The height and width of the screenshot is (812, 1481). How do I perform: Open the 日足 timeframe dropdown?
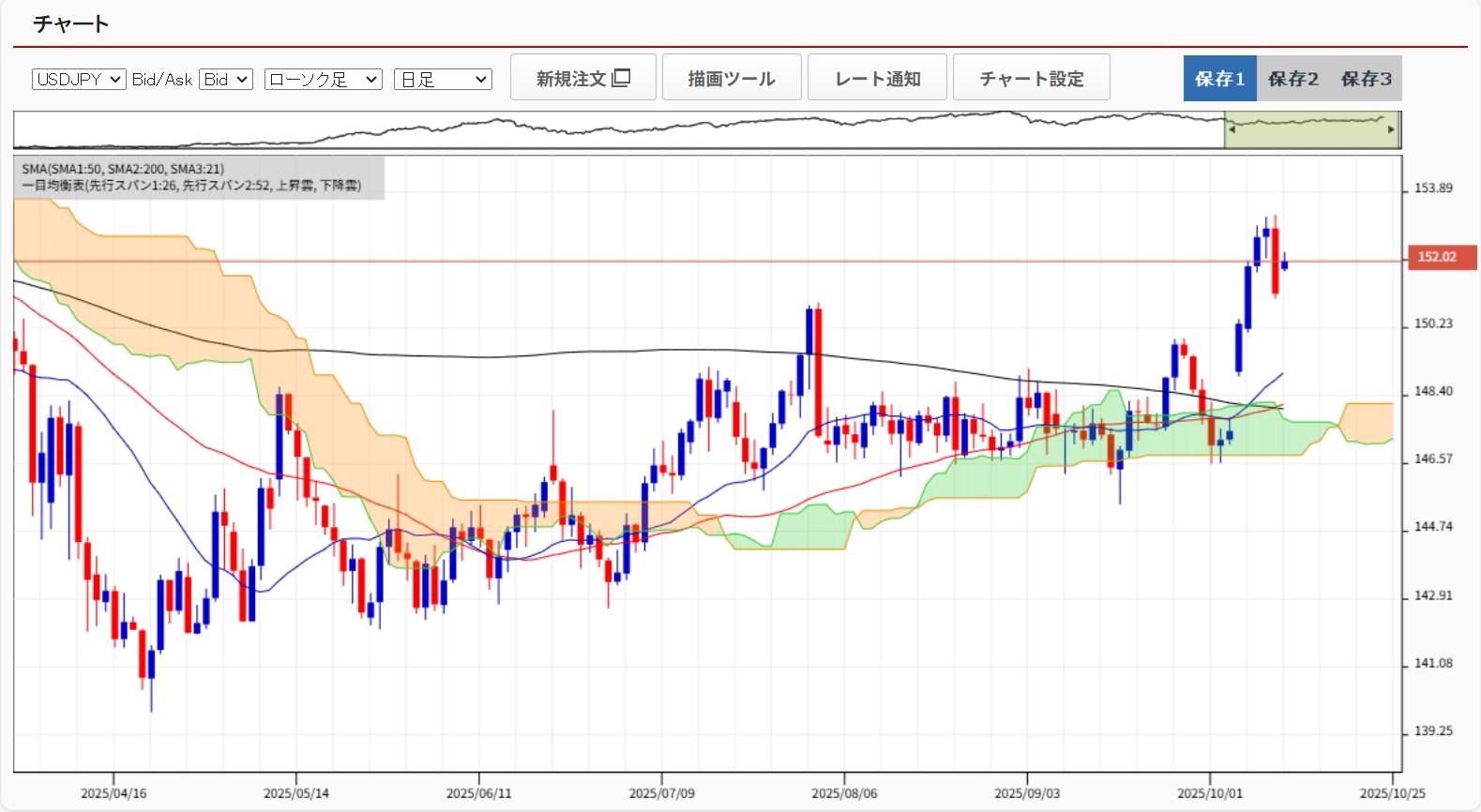click(x=443, y=80)
